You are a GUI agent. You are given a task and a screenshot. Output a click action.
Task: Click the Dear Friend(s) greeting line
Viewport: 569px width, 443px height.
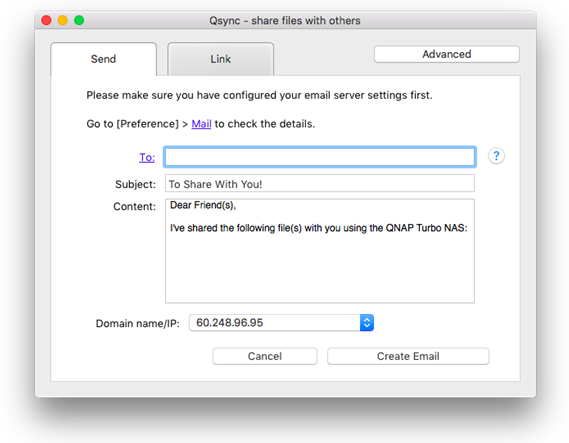(x=203, y=205)
